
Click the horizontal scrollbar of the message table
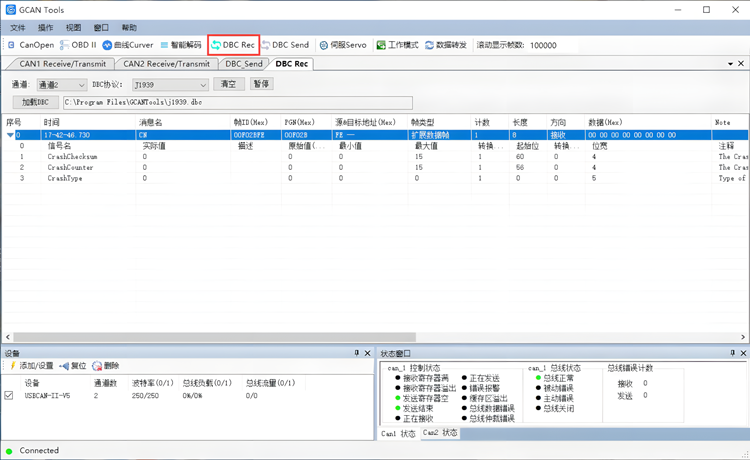pyautogui.click(x=370, y=338)
